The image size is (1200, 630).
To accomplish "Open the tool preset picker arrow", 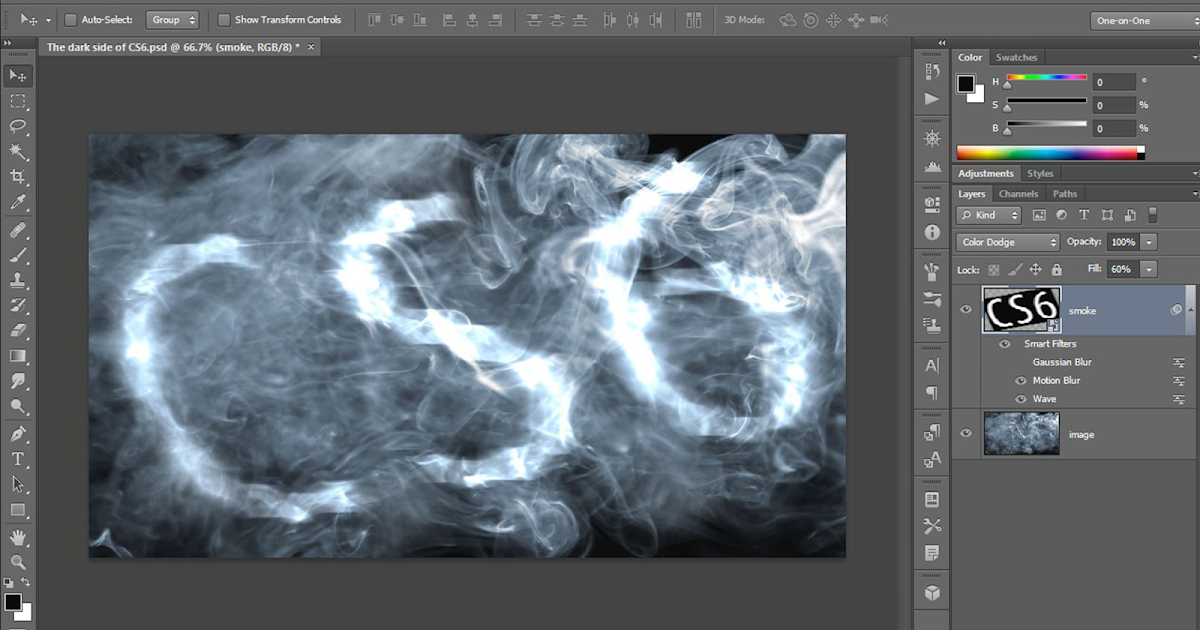I will [48, 20].
